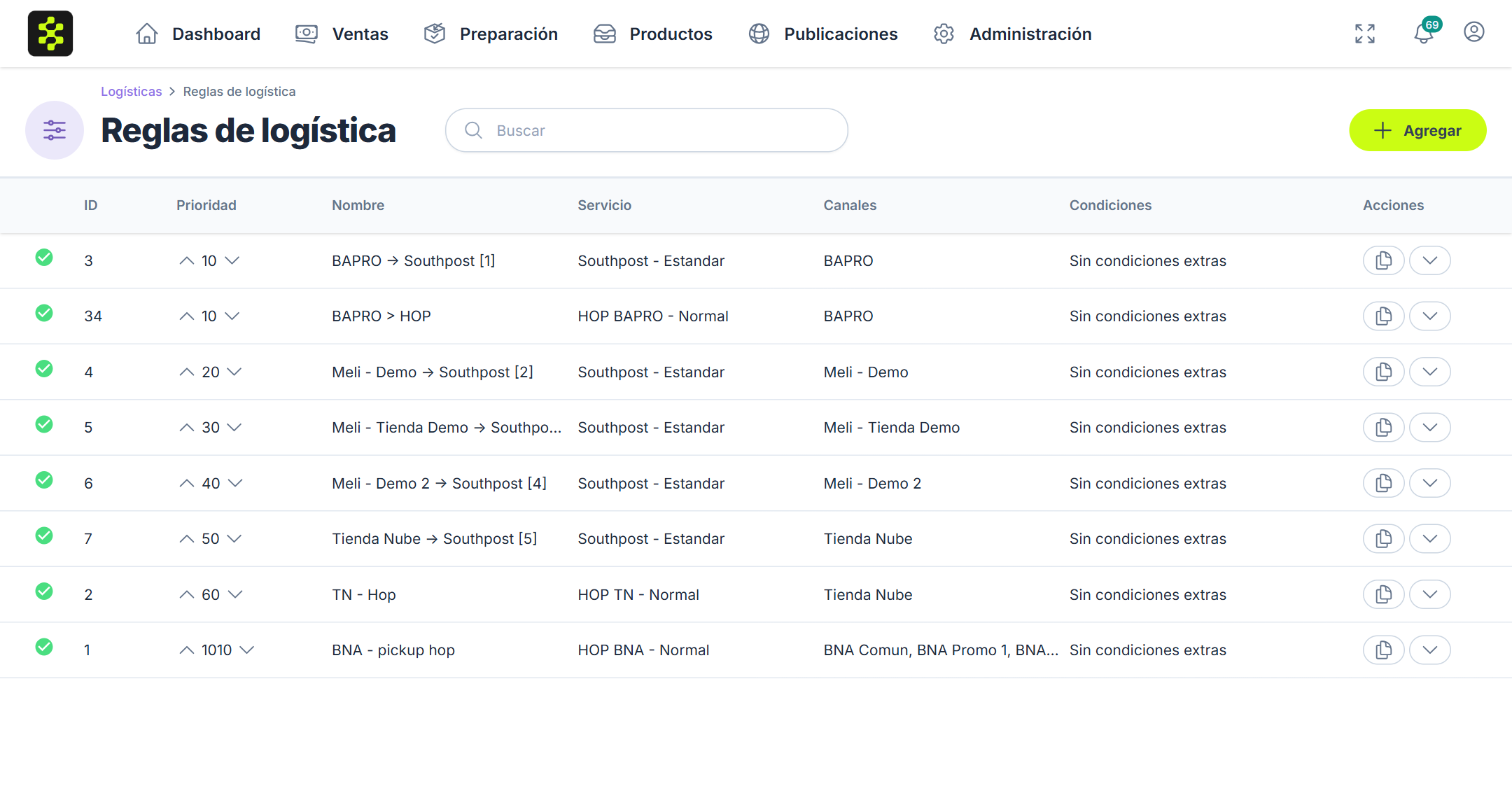Click the green app logo icon

pos(50,34)
